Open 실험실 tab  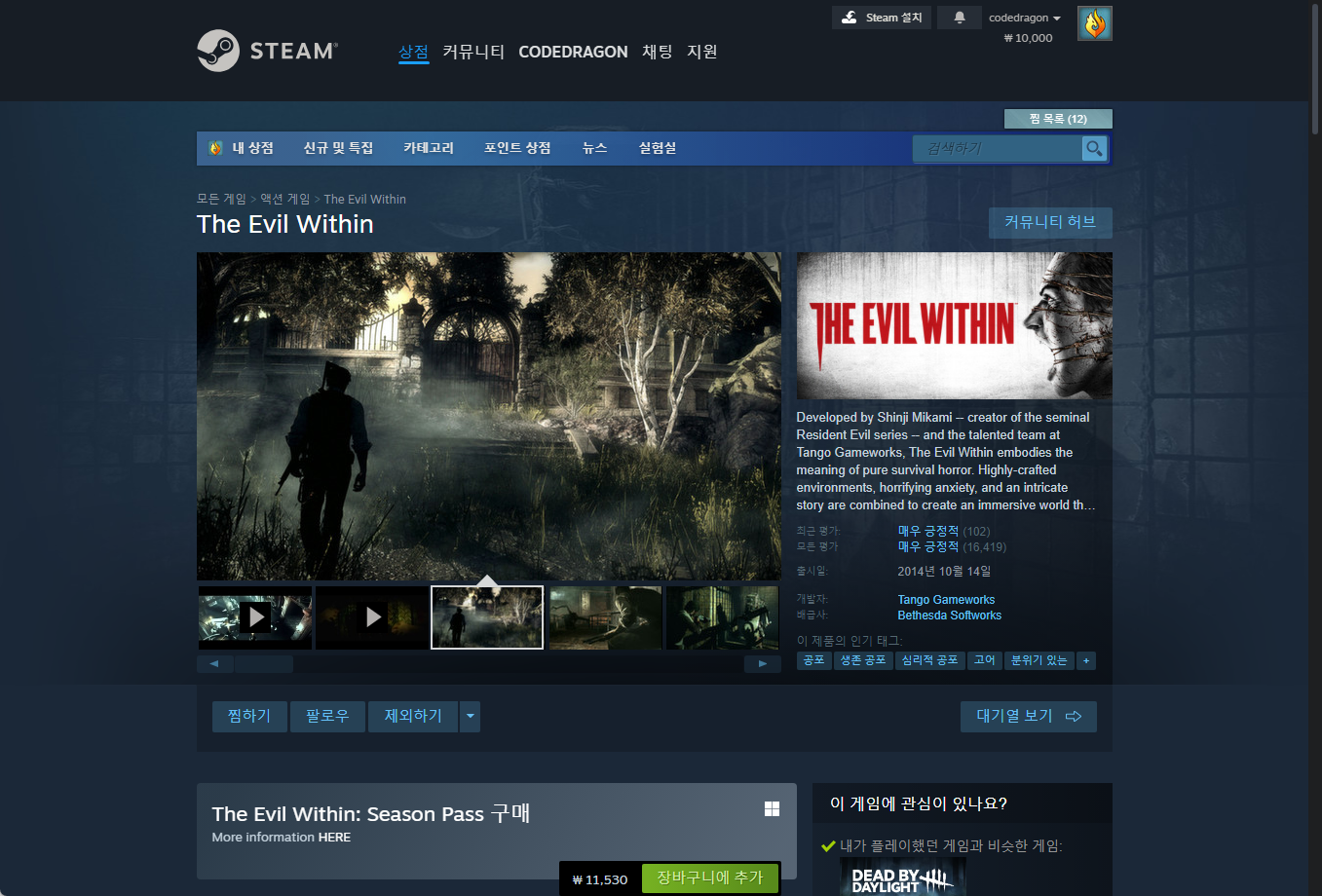(658, 148)
